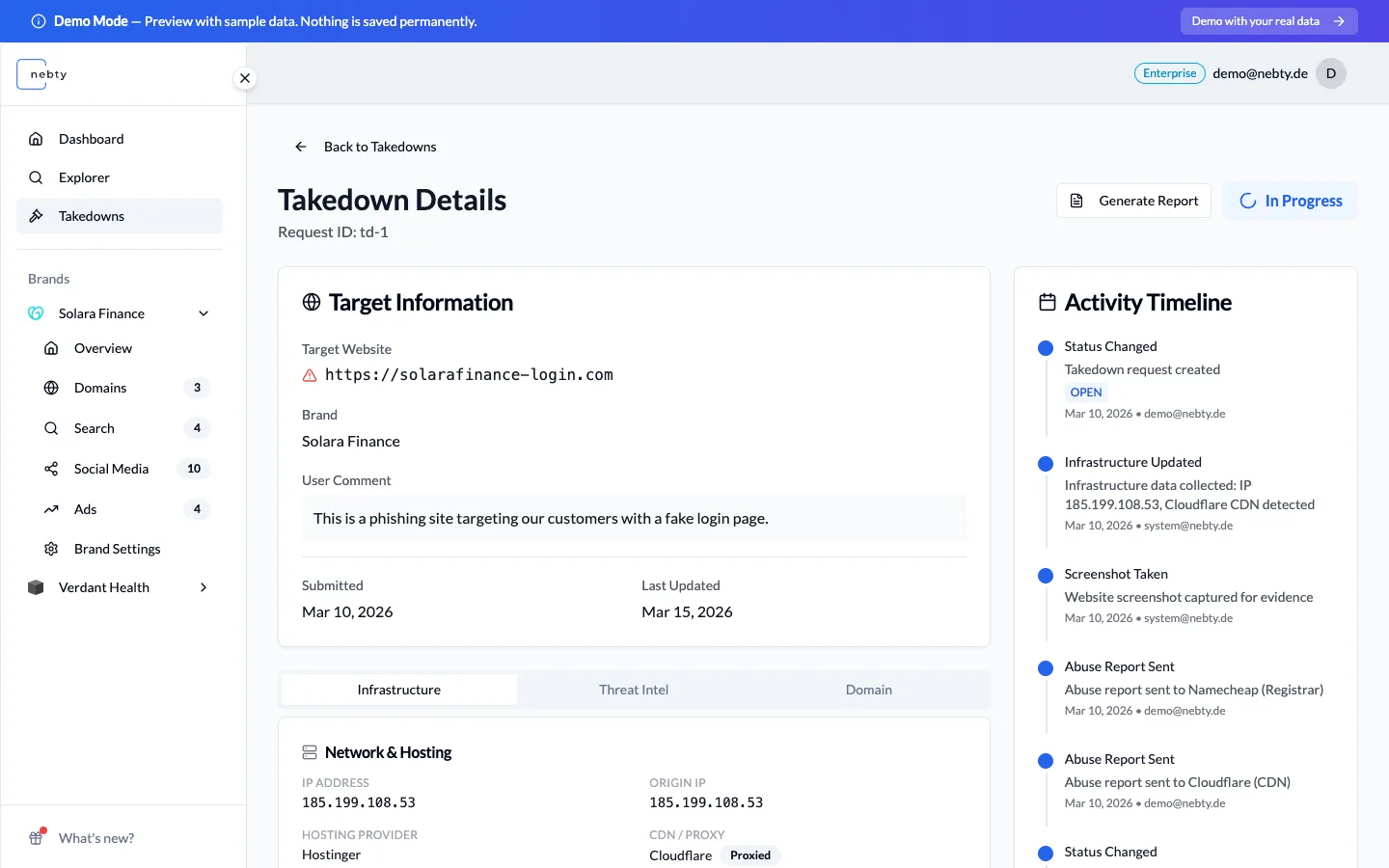Click the Mar 15, 2026 last updated date

click(x=687, y=611)
